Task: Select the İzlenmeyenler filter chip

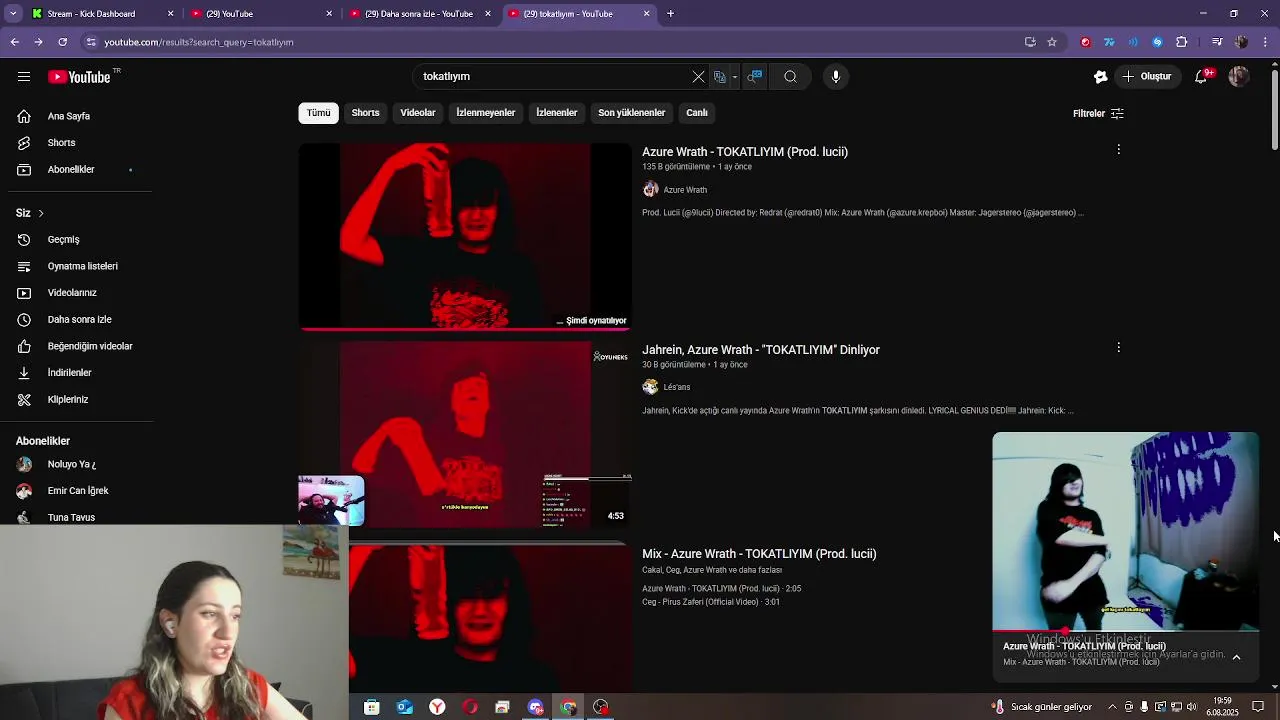Action: point(486,113)
